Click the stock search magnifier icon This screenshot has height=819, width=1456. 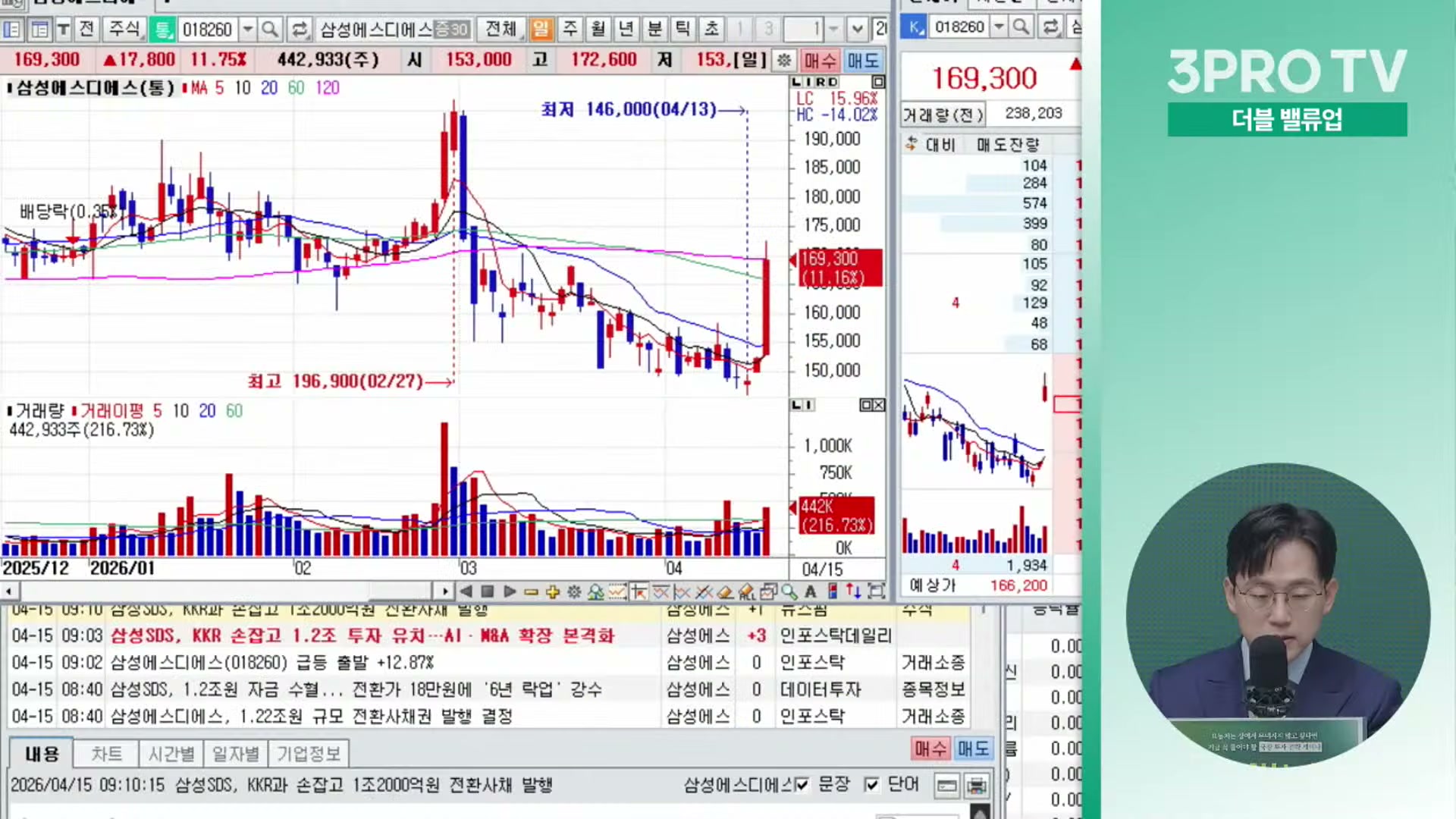tap(269, 30)
